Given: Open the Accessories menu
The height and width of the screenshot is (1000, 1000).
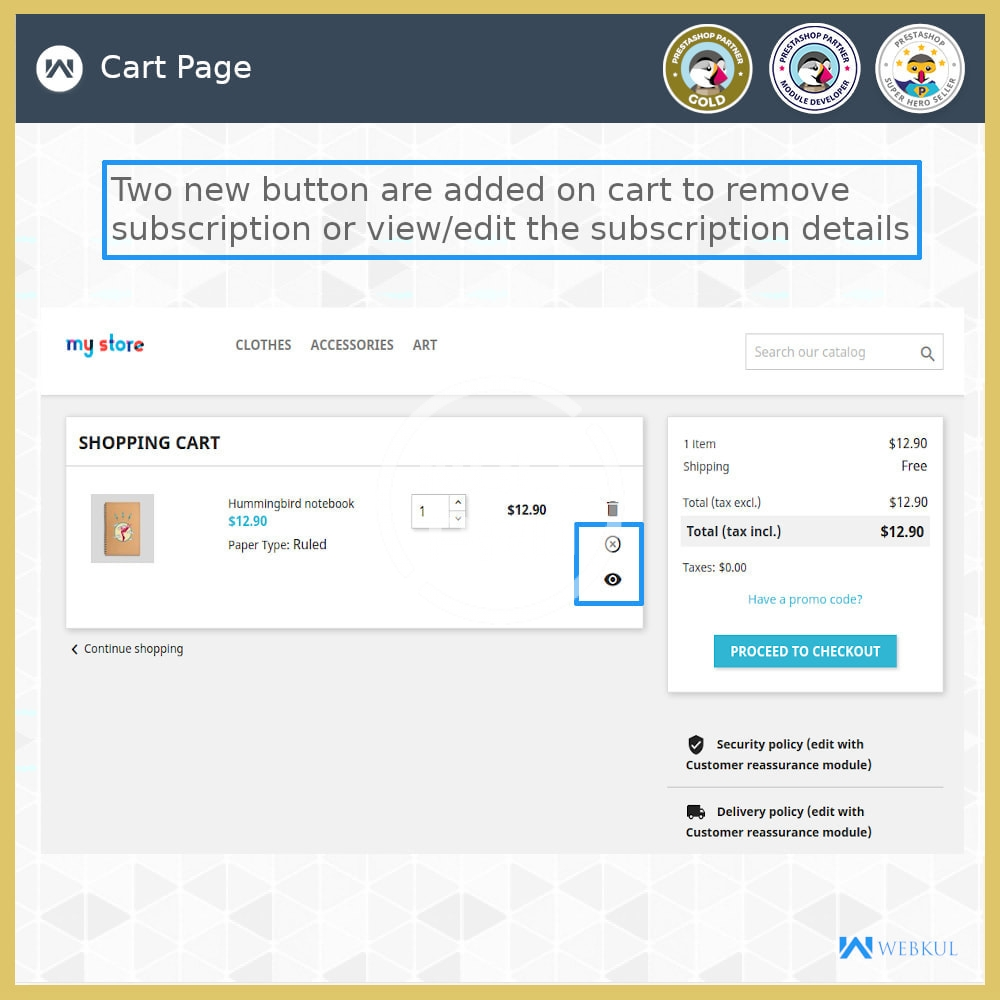Looking at the screenshot, I should (352, 345).
